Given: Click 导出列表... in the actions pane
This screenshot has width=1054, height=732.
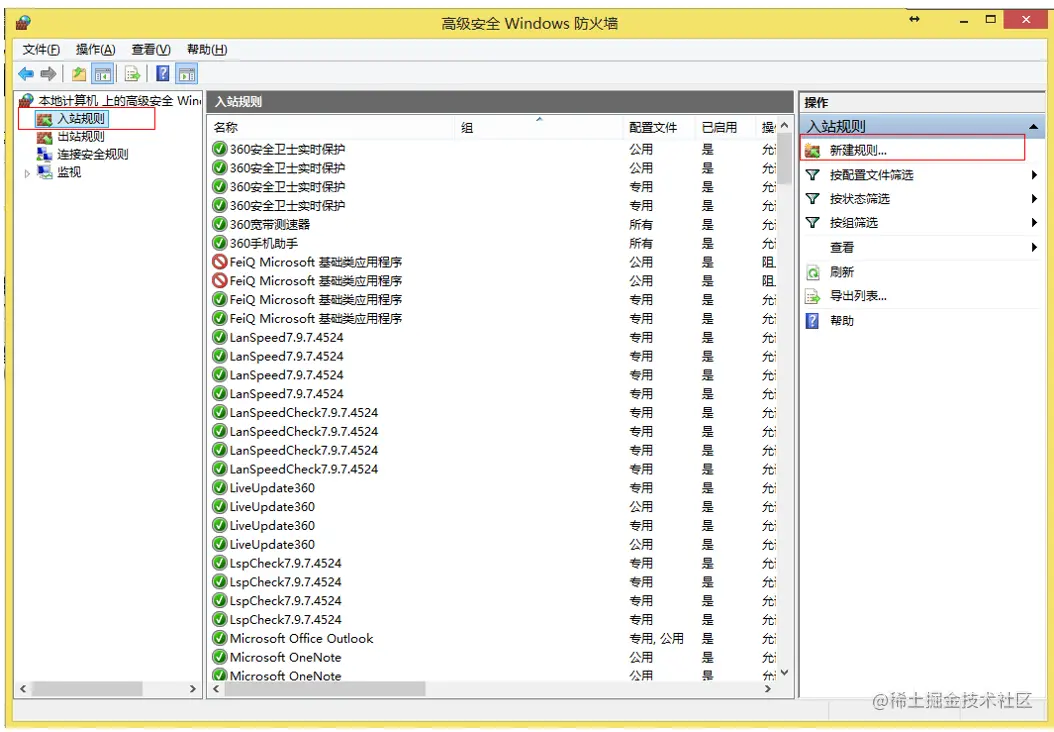Looking at the screenshot, I should (858, 296).
